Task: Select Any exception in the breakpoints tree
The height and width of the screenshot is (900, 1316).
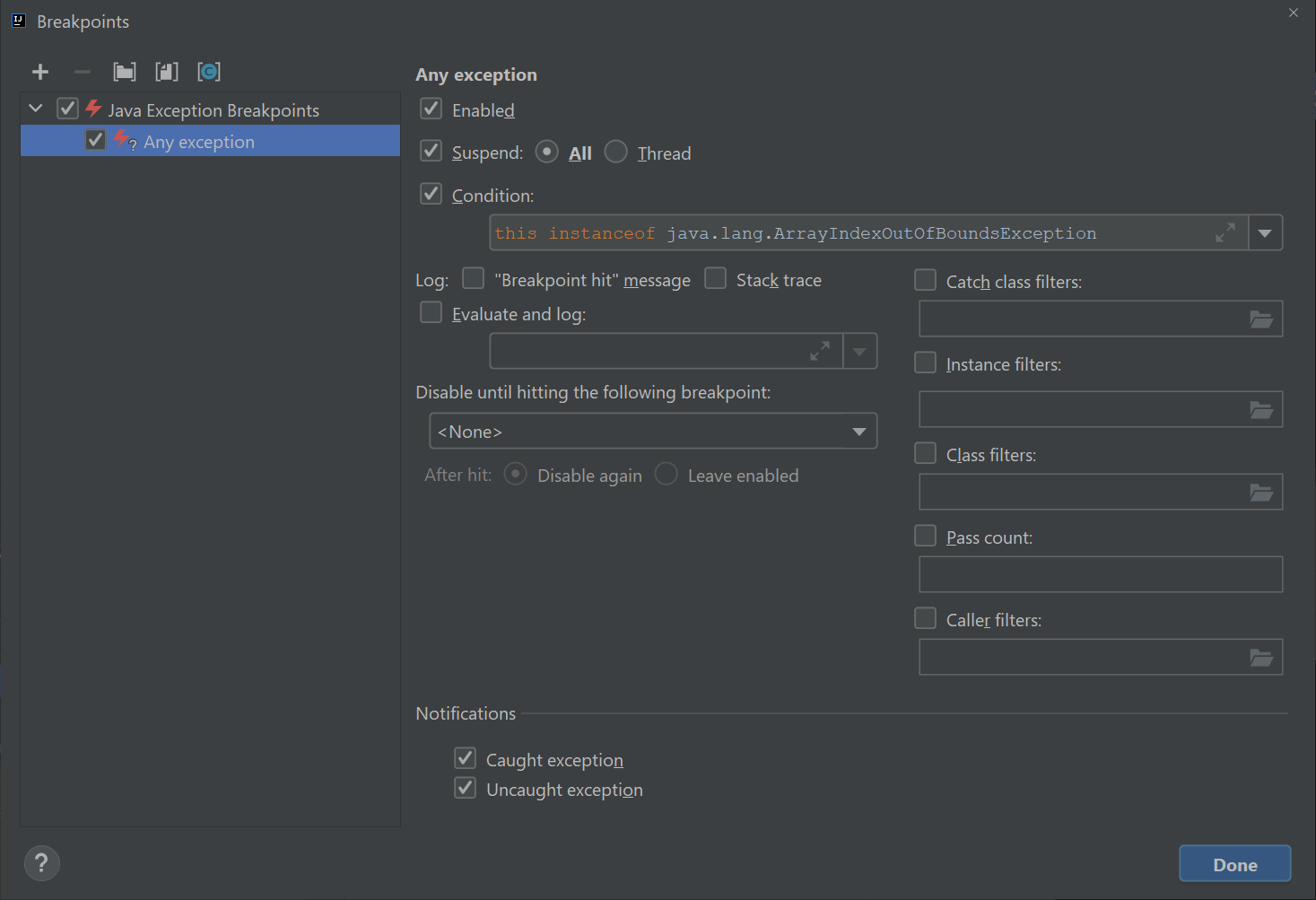Action: (x=199, y=142)
